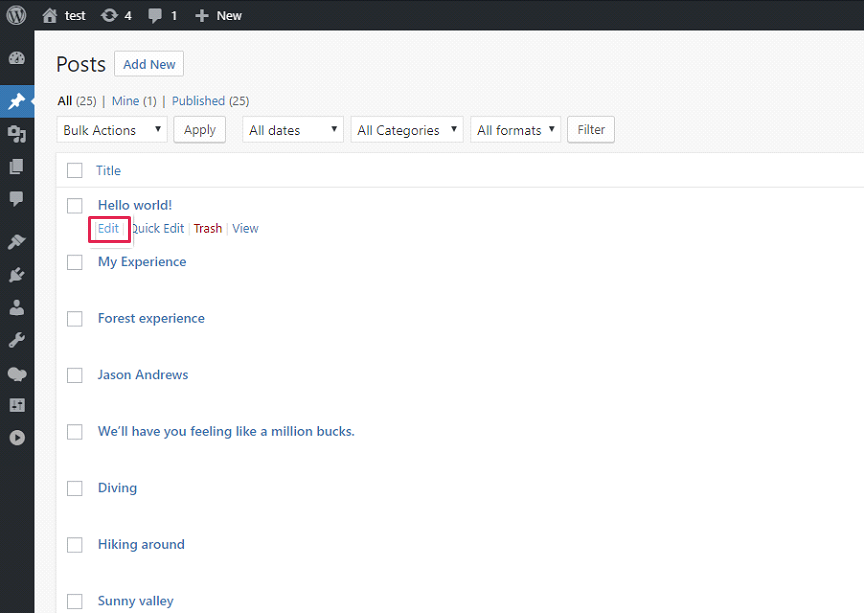Open Users from the sidebar
This screenshot has width=864, height=613.
pyautogui.click(x=16, y=308)
